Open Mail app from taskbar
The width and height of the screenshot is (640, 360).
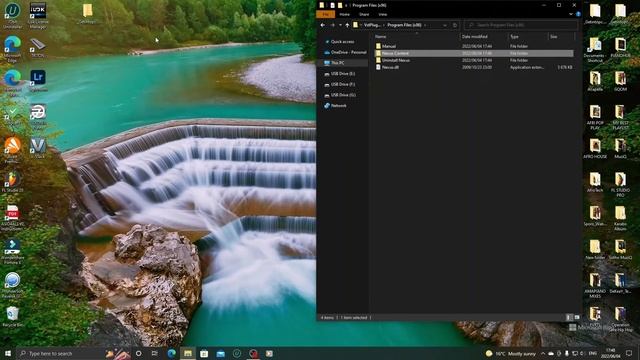click(x=220, y=353)
